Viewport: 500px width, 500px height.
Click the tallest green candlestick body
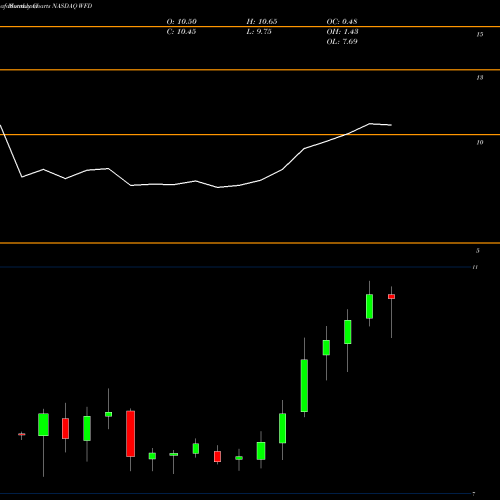(x=304, y=386)
